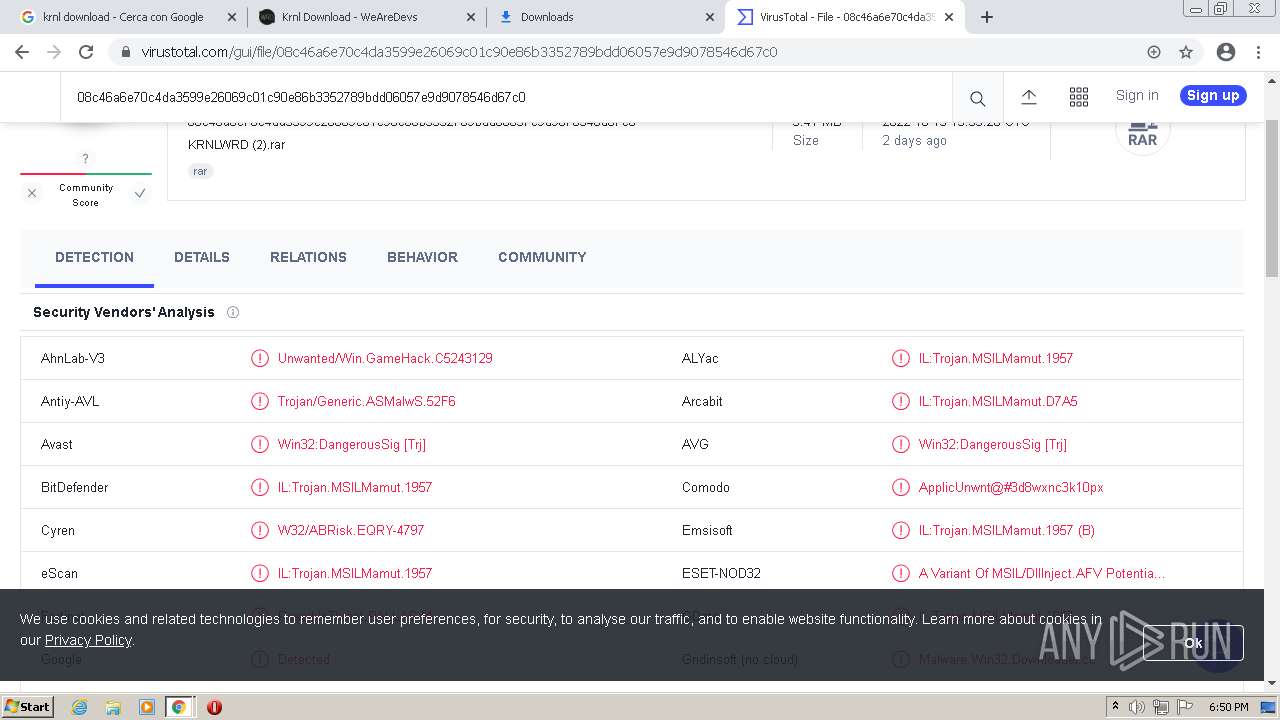Accept cookies with the Ok button
1280x720 pixels.
pyautogui.click(x=1193, y=643)
